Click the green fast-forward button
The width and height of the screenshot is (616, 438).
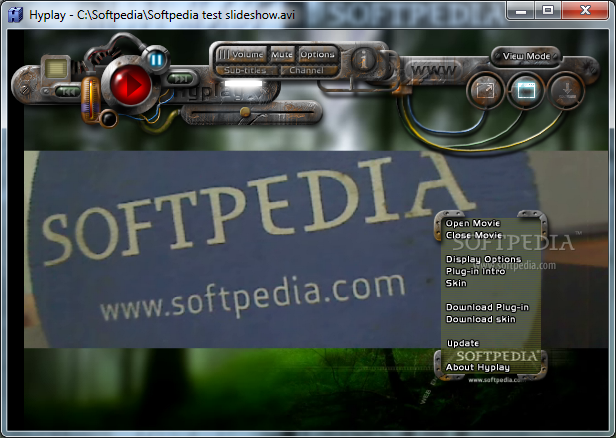pos(180,79)
